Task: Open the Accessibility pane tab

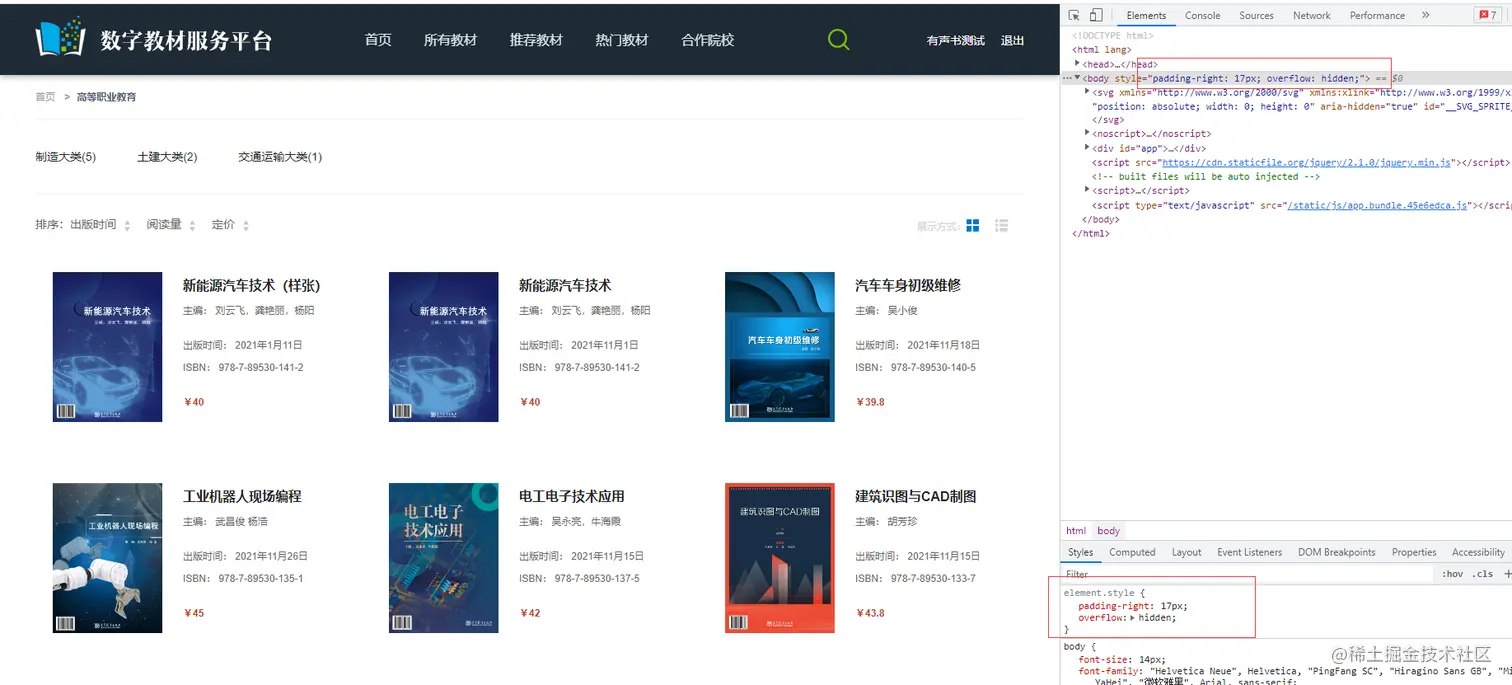Action: coord(1479,552)
